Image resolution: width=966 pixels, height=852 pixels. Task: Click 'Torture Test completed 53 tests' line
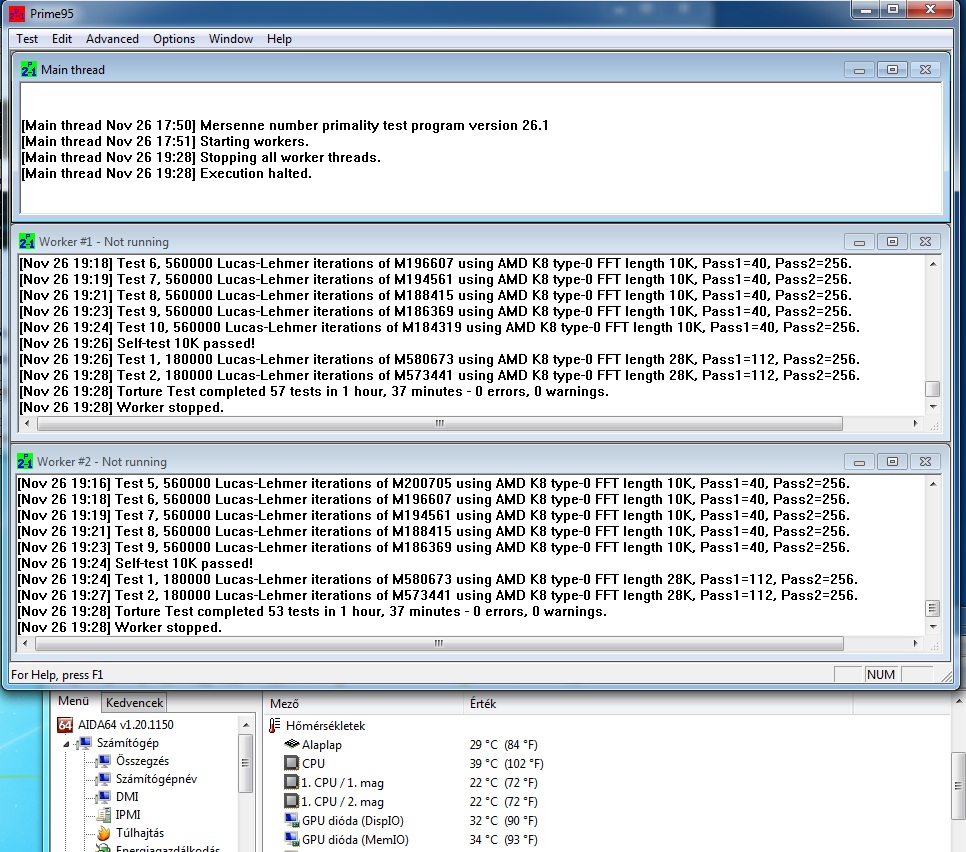pyautogui.click(x=312, y=611)
